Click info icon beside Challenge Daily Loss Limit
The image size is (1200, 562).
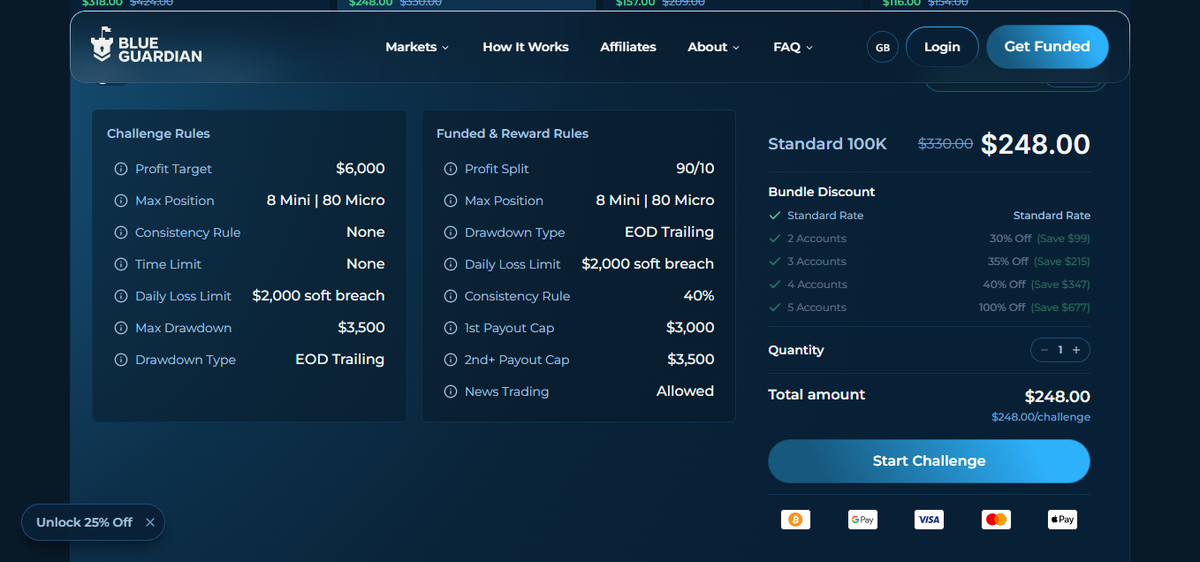pyautogui.click(x=121, y=297)
